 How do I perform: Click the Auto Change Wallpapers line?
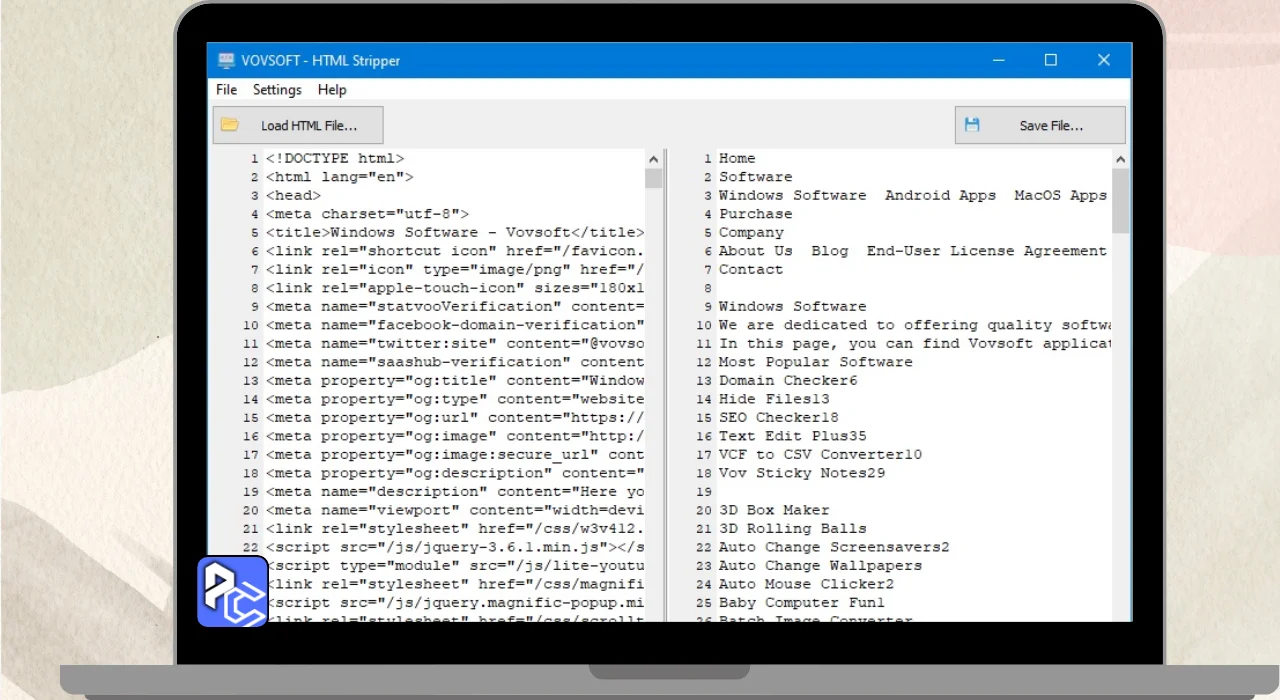coord(820,565)
